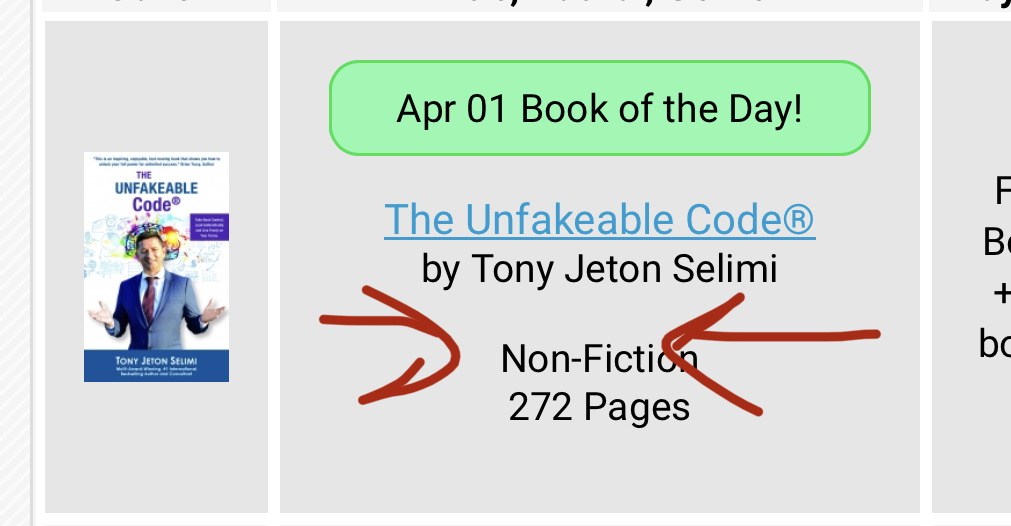This screenshot has height=526, width=1011.
Task: Click the partial 'bo' text in the right column
Action: click(x=995, y=344)
